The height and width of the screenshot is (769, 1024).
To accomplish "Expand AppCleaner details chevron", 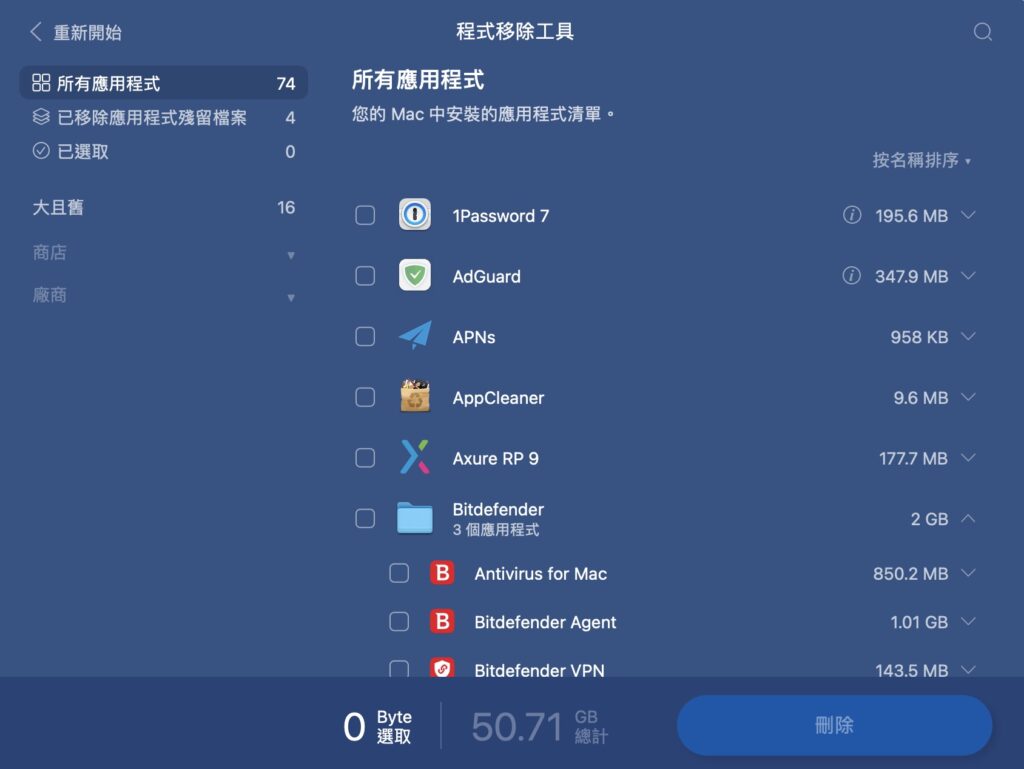I will tap(968, 397).
